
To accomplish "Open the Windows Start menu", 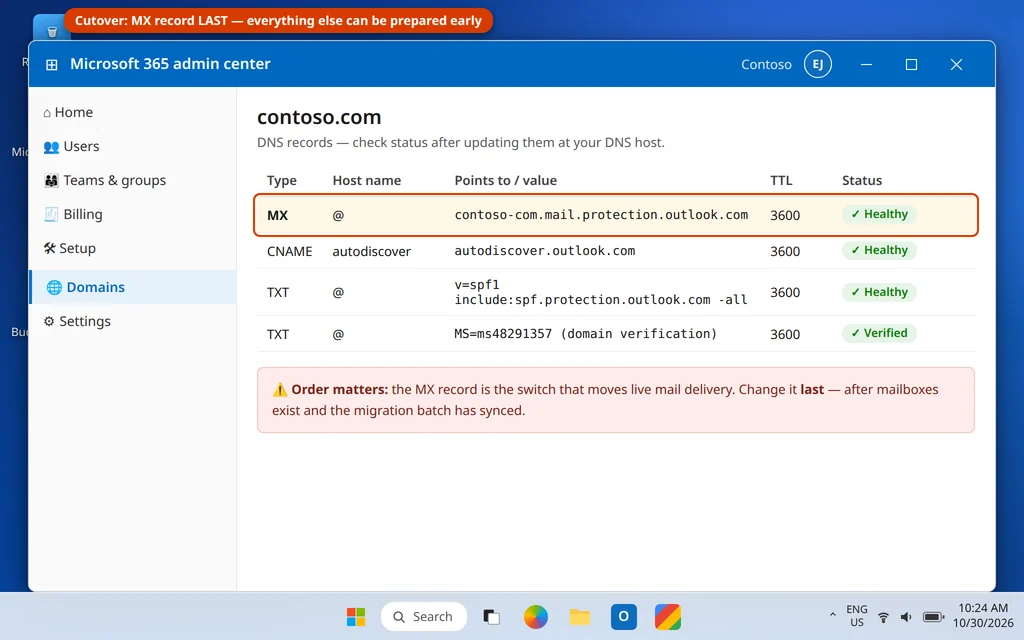I will pos(356,616).
